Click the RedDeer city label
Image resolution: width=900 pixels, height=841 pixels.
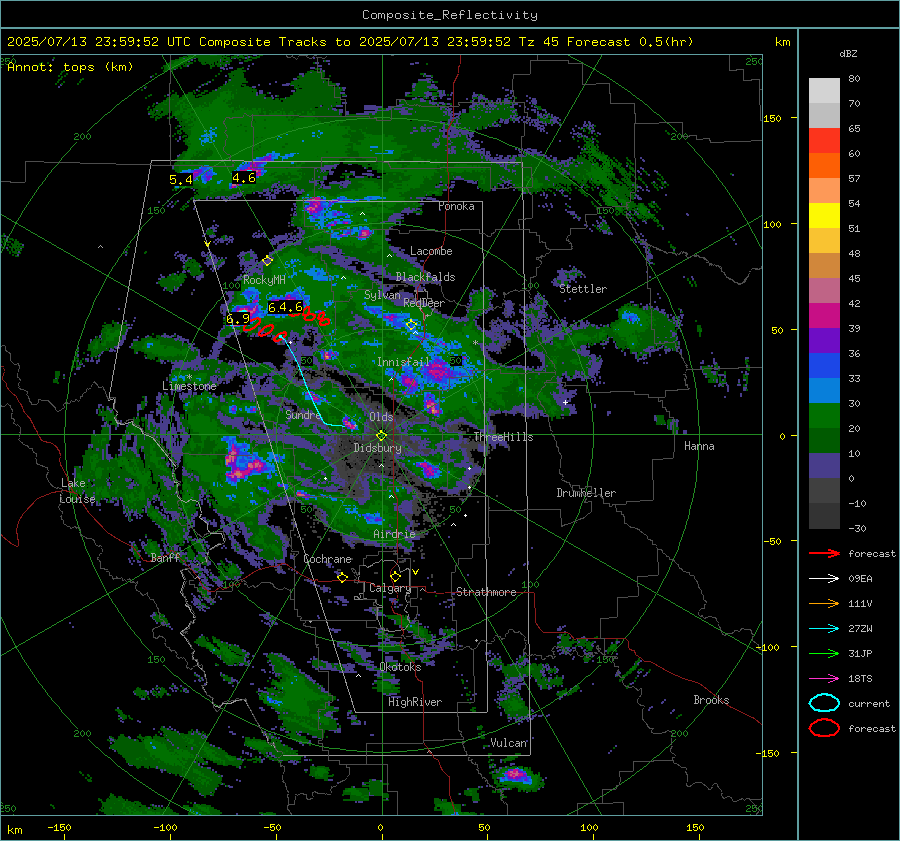pyautogui.click(x=424, y=303)
